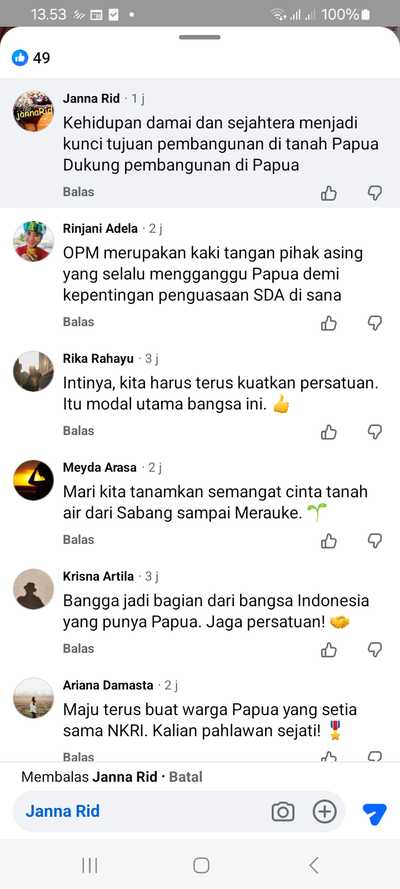Tap the sheet drag handle at top
The height and width of the screenshot is (889, 400).
point(200,37)
